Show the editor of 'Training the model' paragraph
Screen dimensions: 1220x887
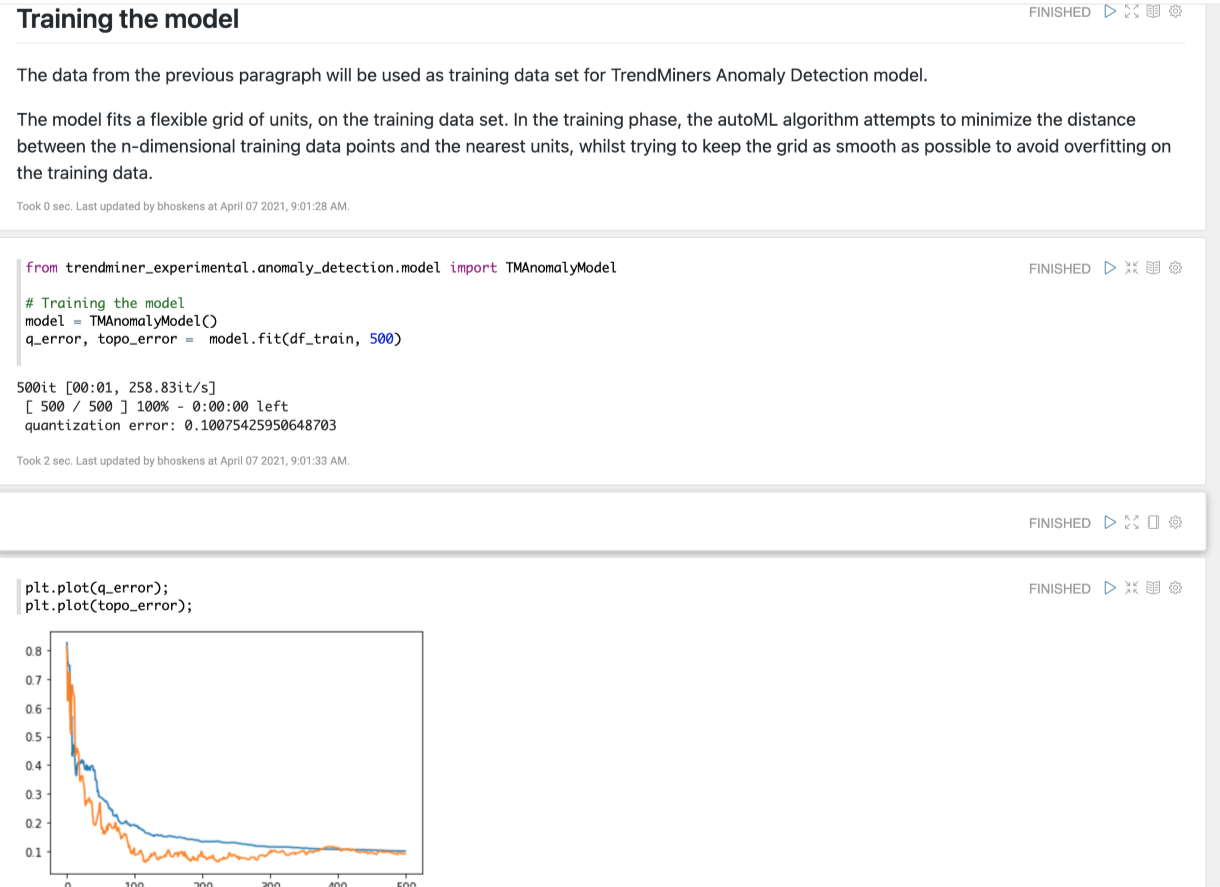tap(1132, 12)
